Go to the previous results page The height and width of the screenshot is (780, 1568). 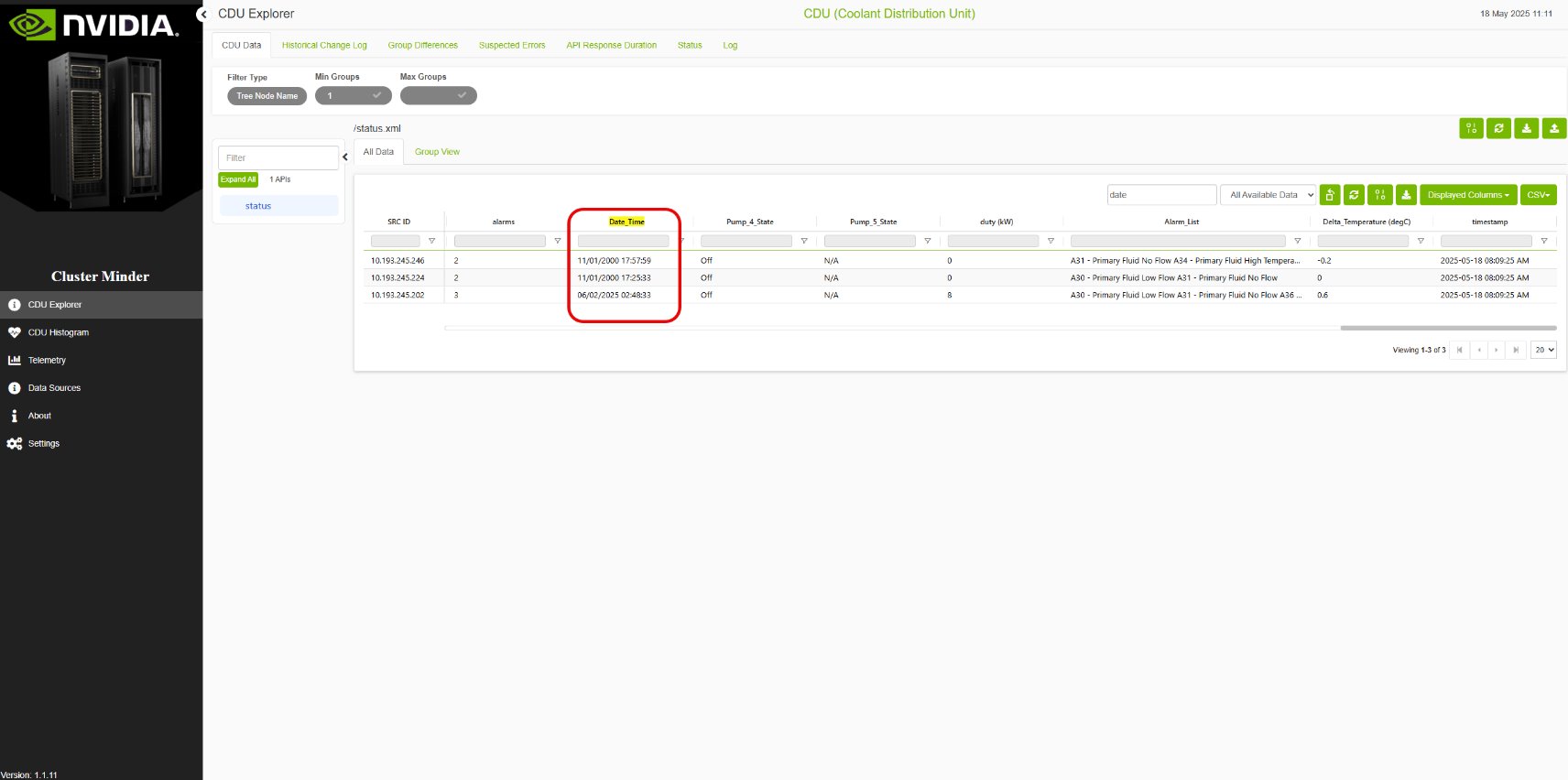1479,350
